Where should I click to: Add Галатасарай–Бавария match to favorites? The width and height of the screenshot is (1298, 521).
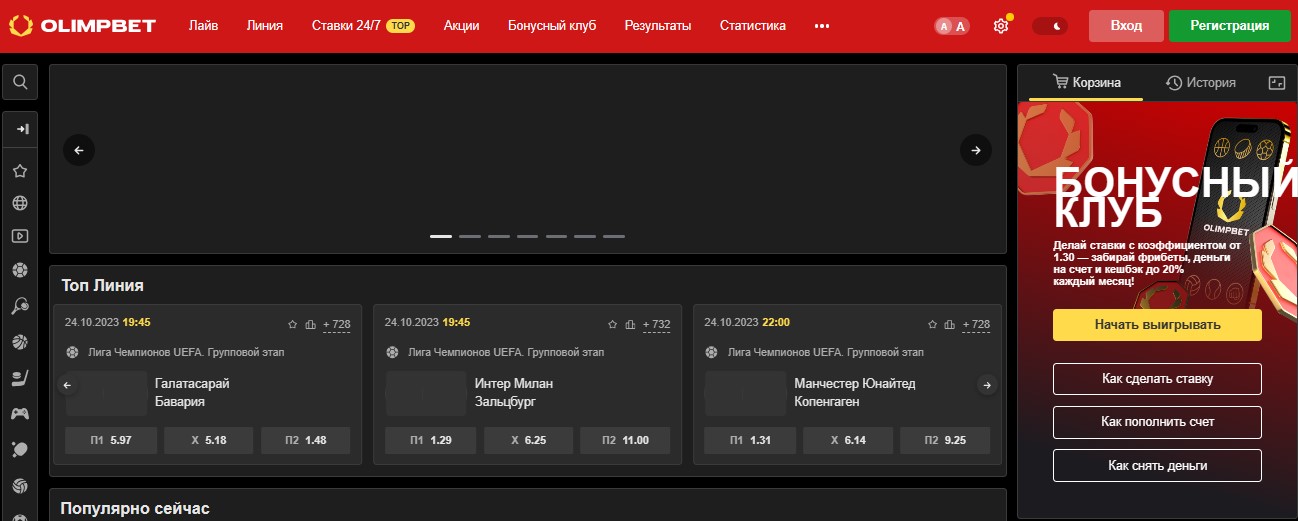tap(293, 324)
